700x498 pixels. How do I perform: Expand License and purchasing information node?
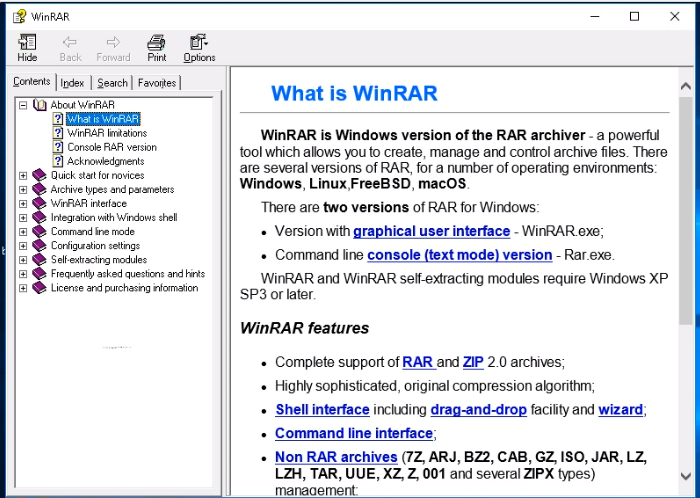pyautogui.click(x=23, y=288)
